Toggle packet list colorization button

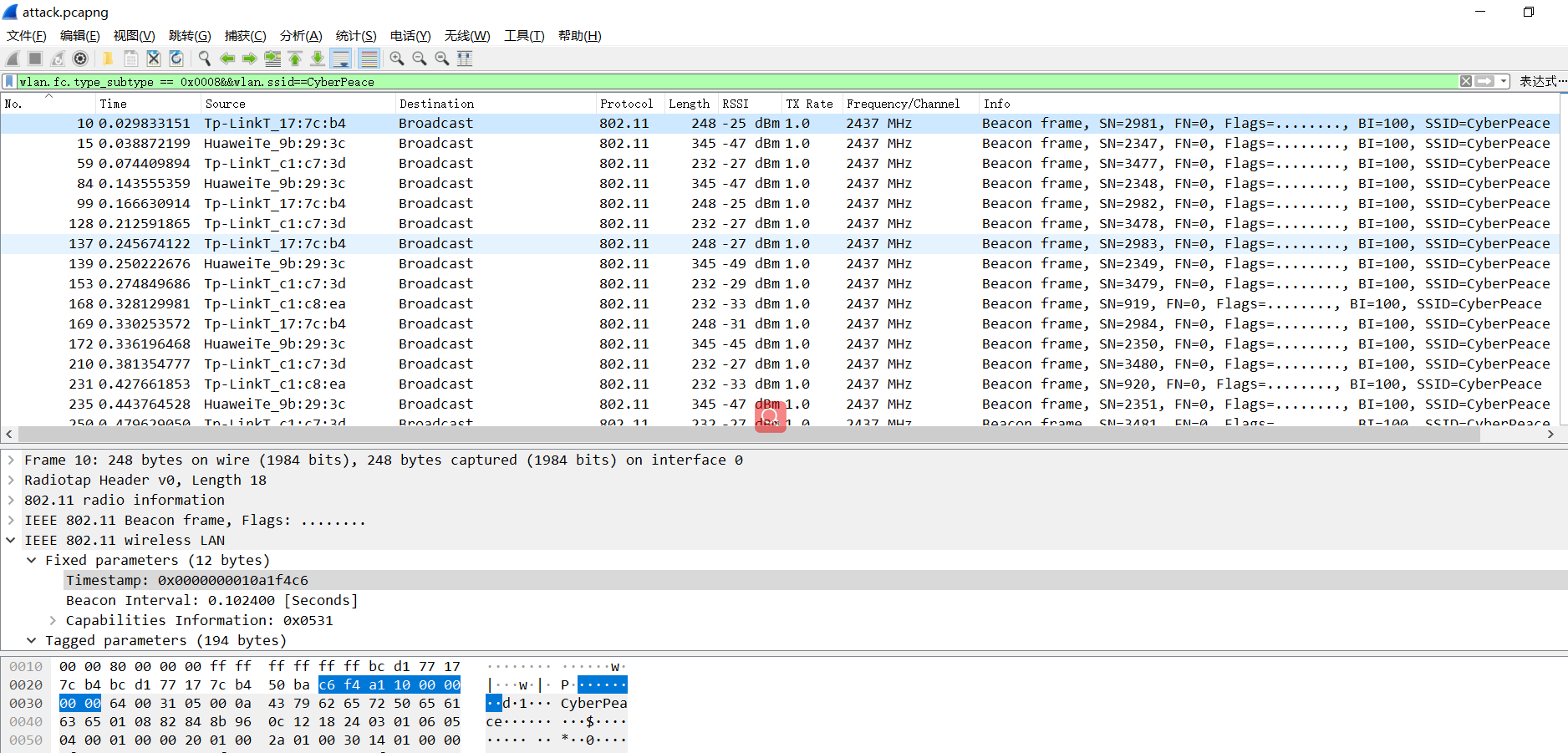click(x=369, y=59)
